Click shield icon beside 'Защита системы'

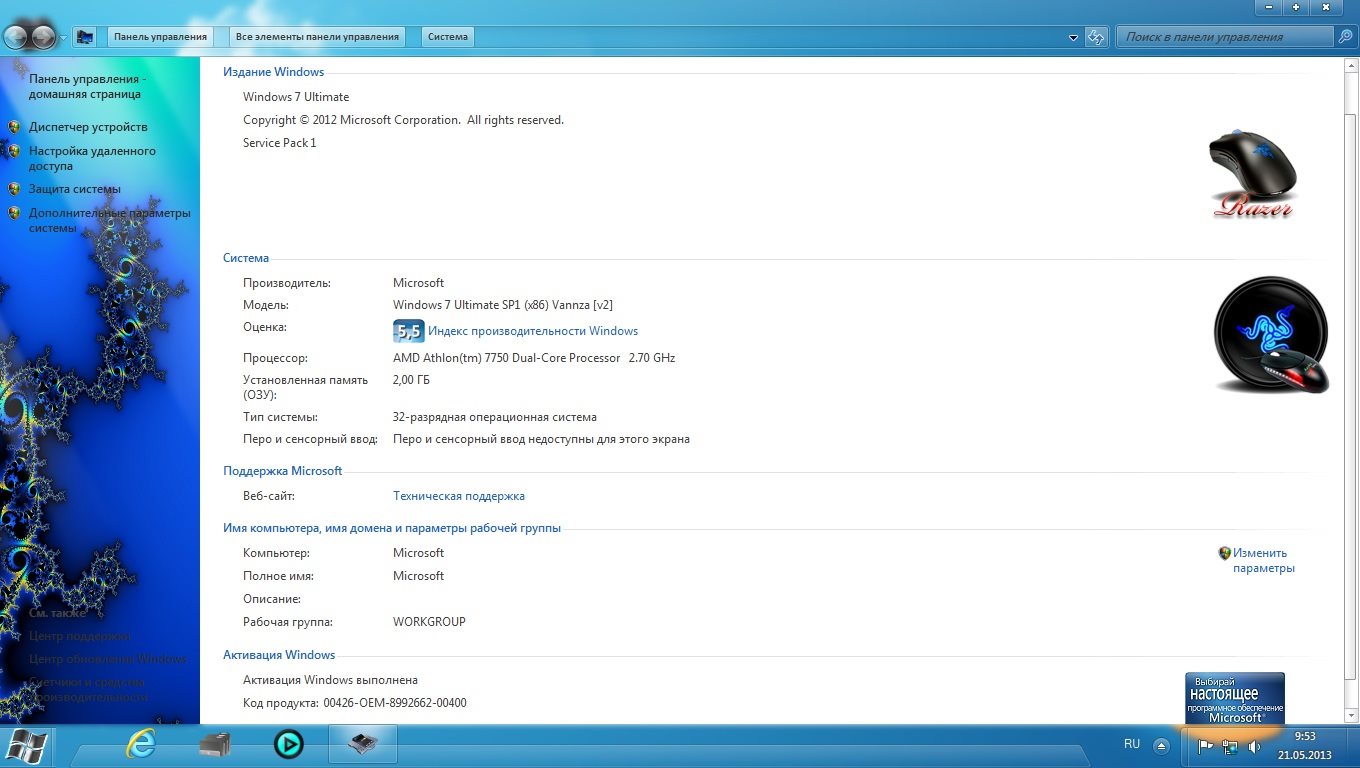pos(14,189)
